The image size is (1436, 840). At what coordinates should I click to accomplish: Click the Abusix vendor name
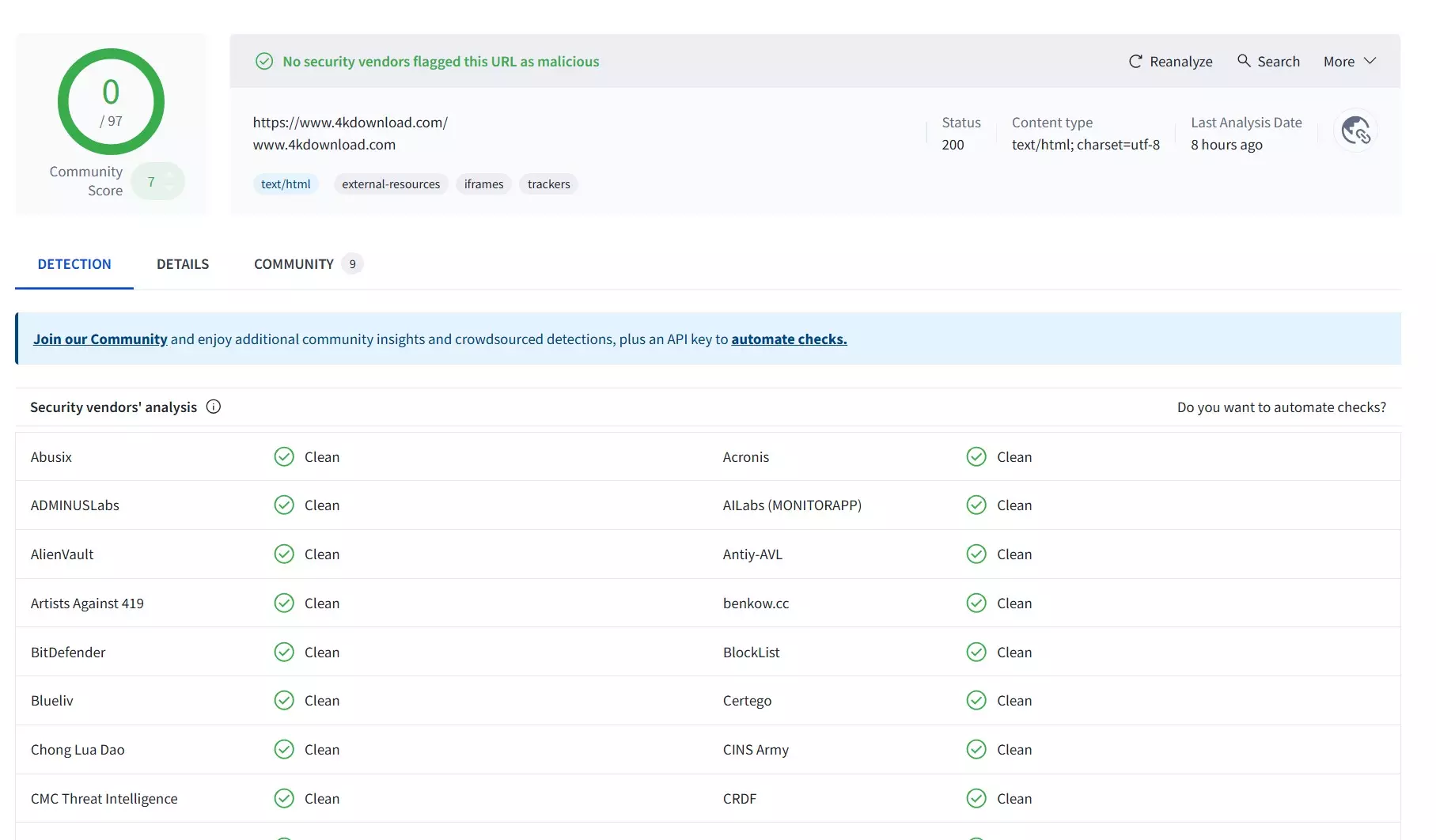click(x=51, y=456)
